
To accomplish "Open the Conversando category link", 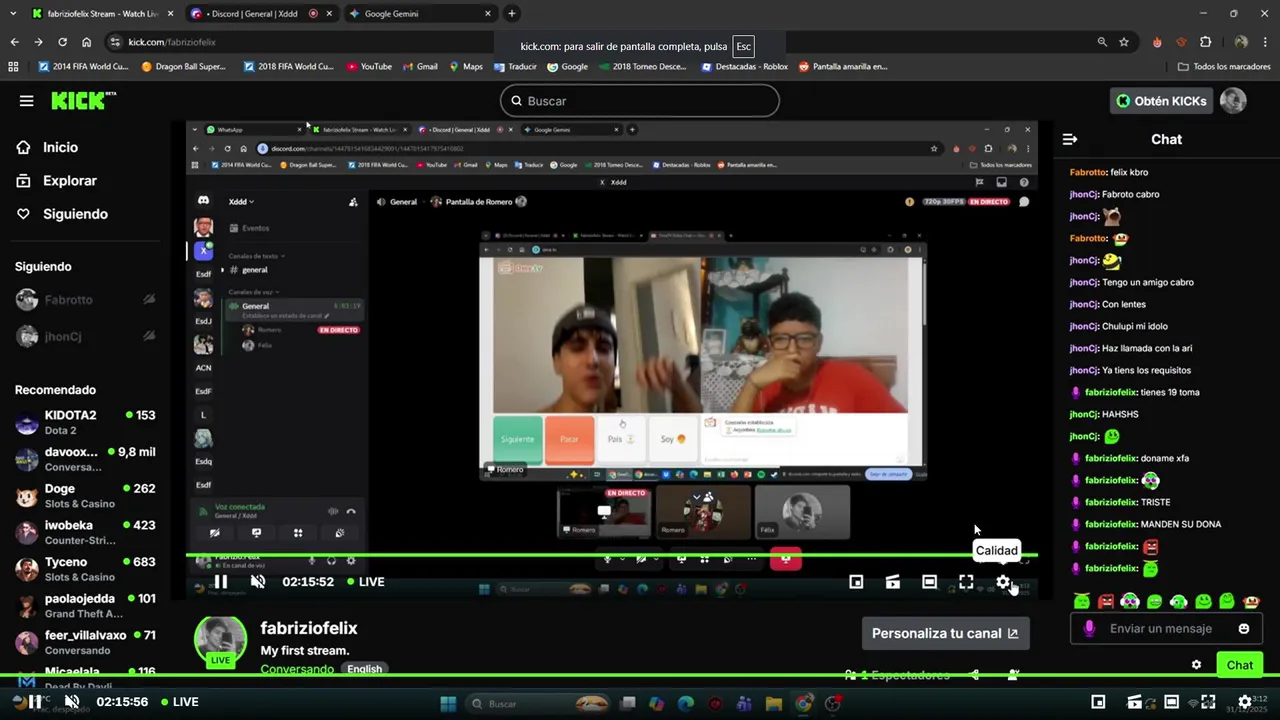I will click(x=297, y=669).
